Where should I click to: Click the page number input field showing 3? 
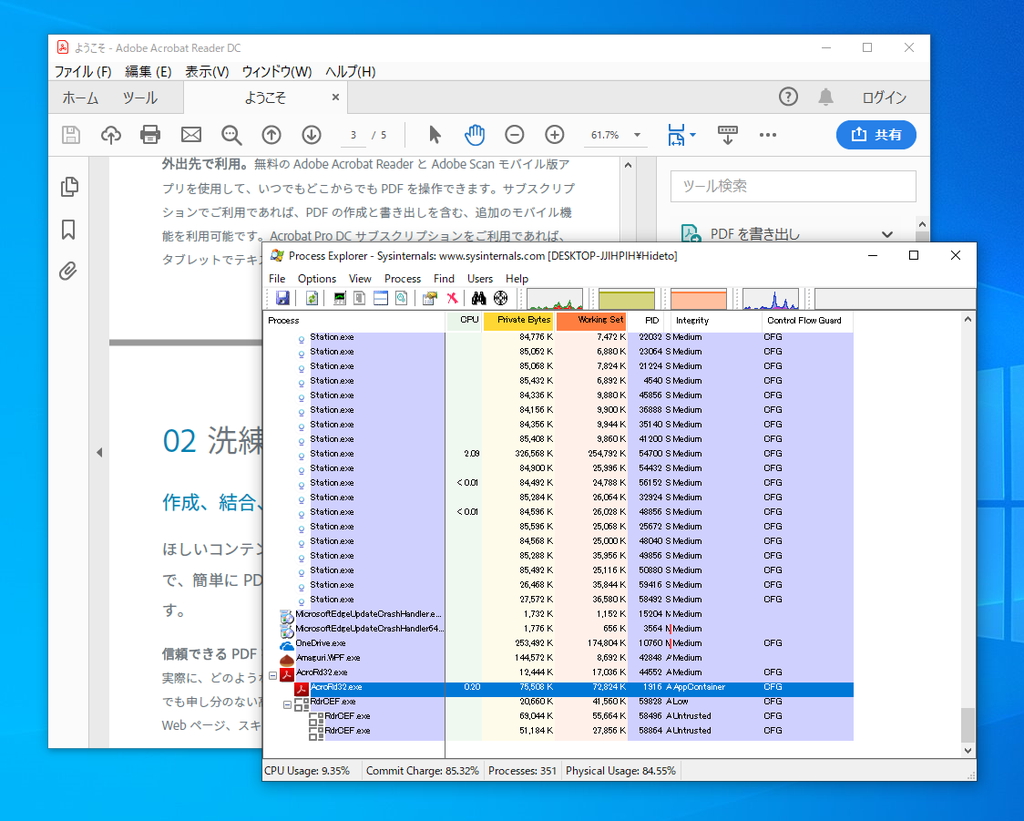(353, 134)
